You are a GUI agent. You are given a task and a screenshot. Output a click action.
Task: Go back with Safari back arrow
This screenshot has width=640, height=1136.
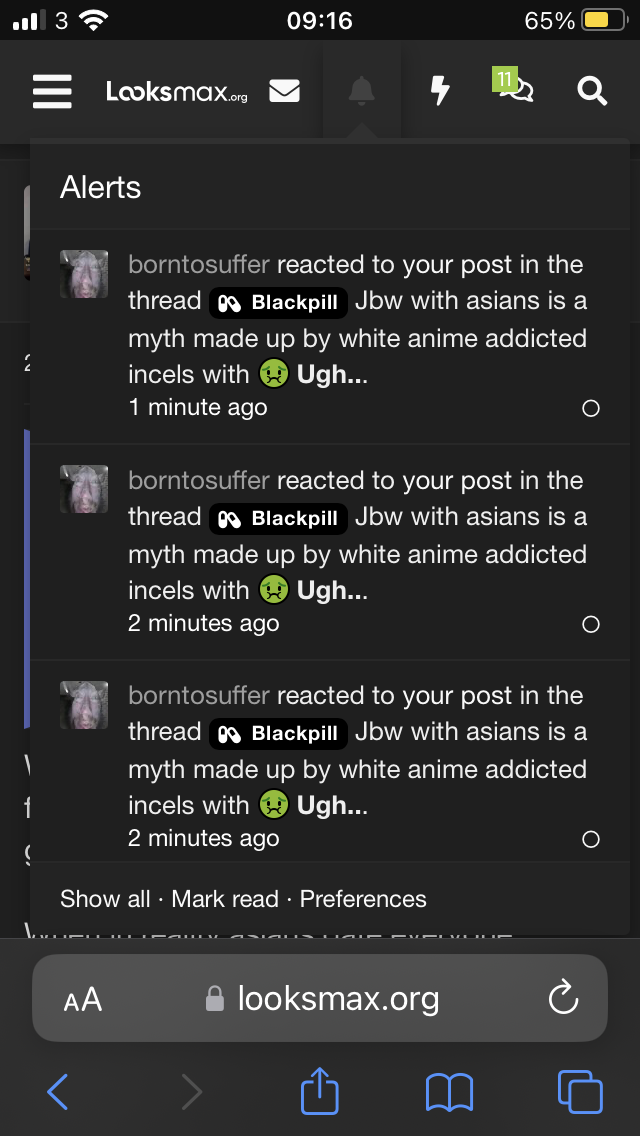pos(58,1092)
